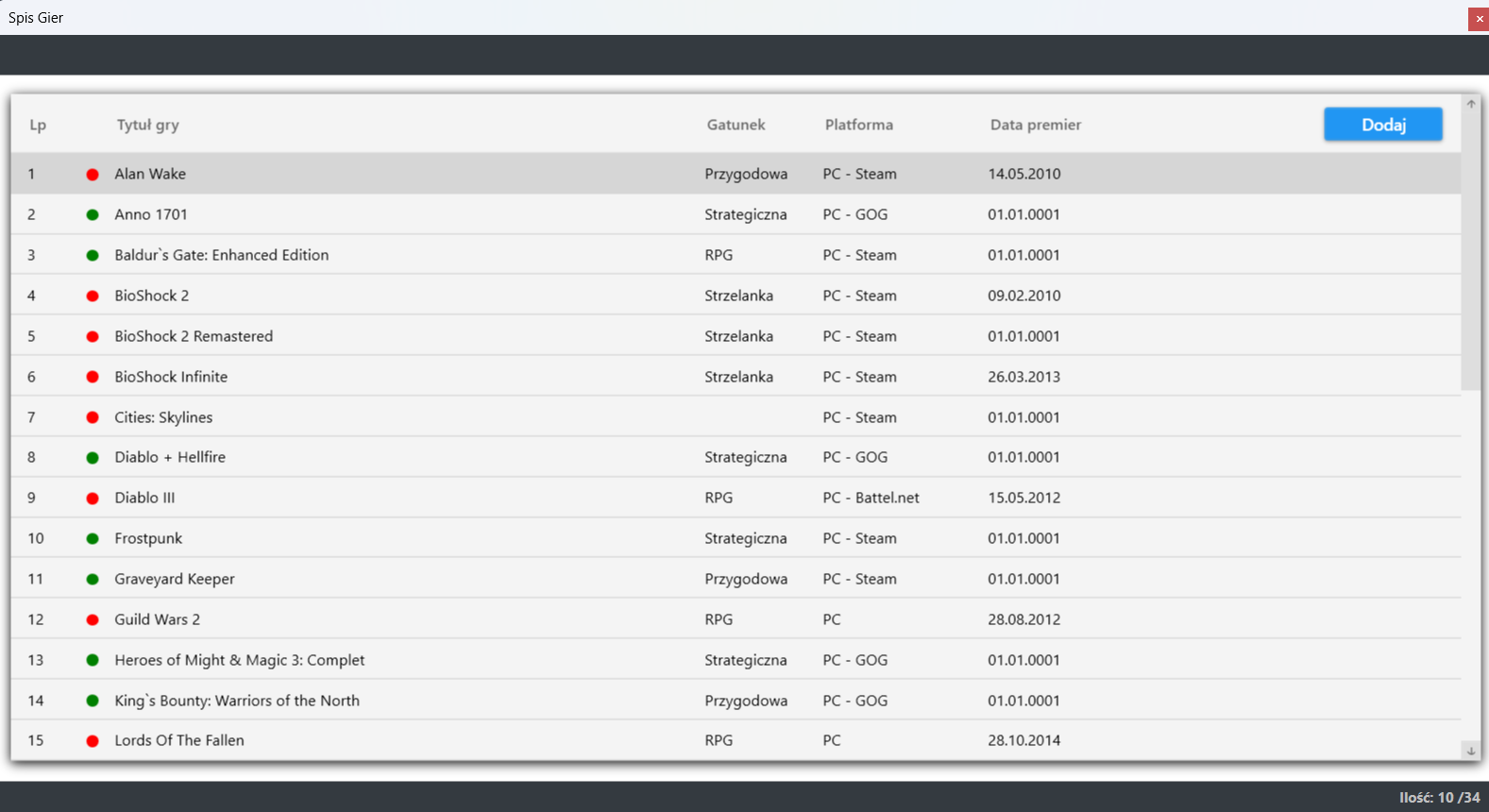
Task: Click the red status dot for Alan Wake
Action: (93, 175)
